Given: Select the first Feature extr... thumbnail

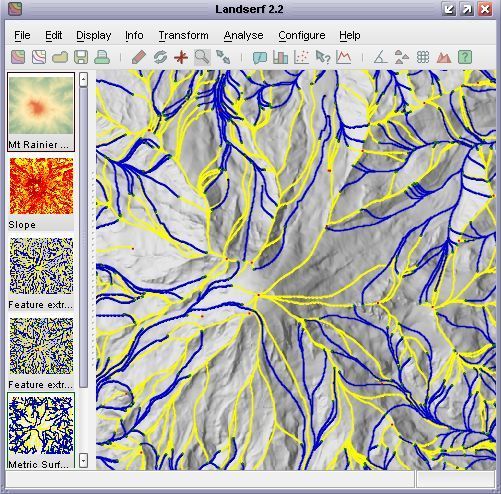Looking at the screenshot, I should click(x=41, y=266).
